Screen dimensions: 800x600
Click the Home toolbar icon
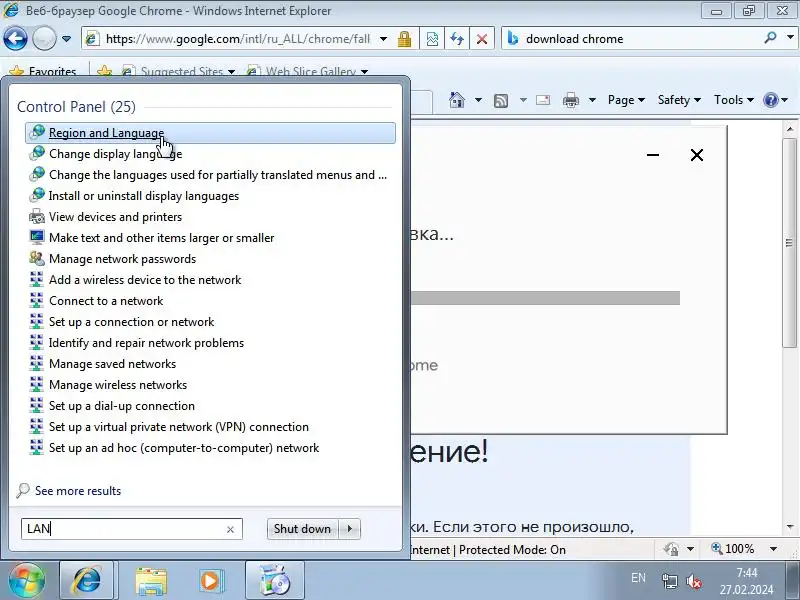pyautogui.click(x=457, y=99)
